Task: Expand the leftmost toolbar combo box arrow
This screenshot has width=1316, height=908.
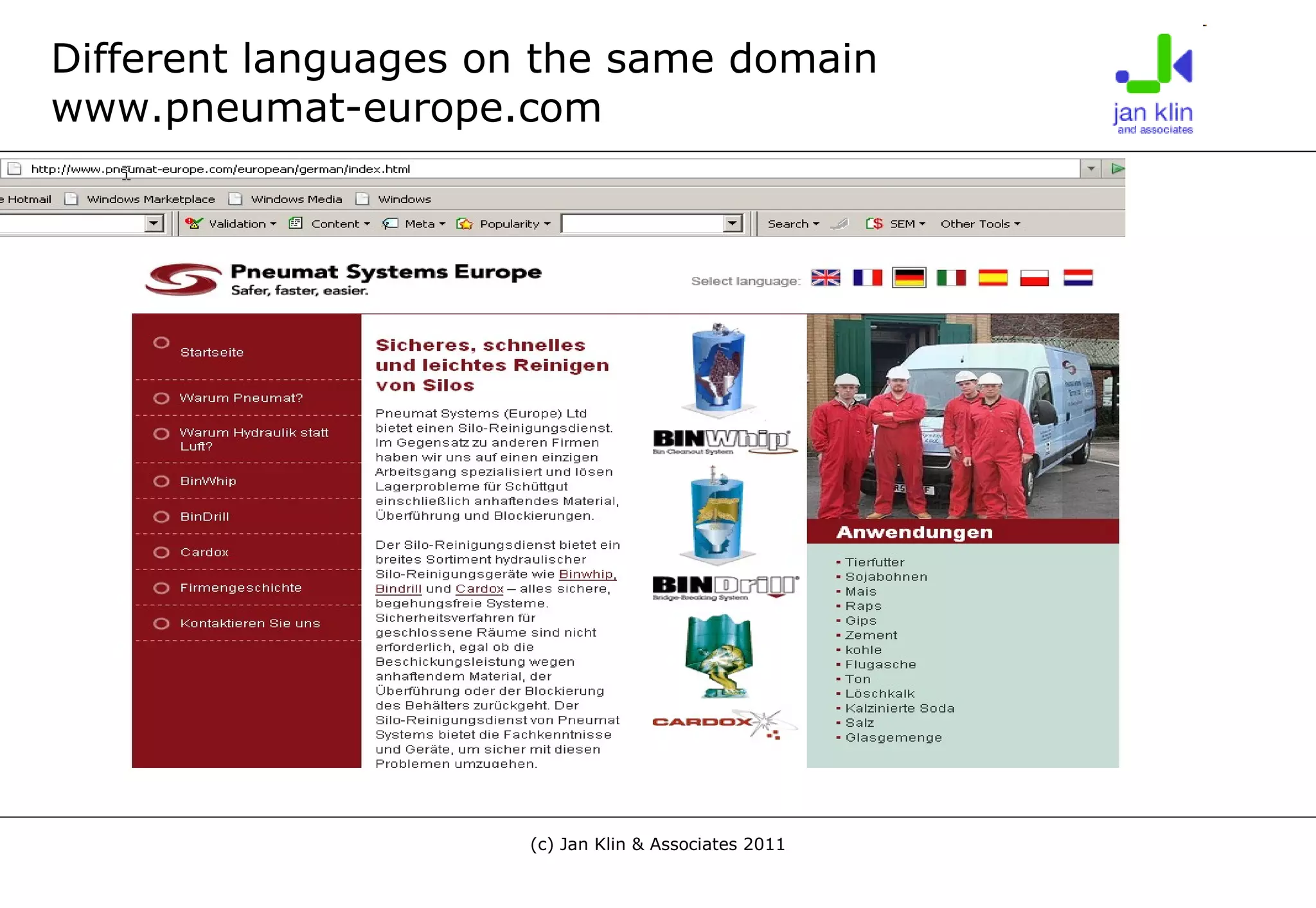Action: tap(154, 223)
